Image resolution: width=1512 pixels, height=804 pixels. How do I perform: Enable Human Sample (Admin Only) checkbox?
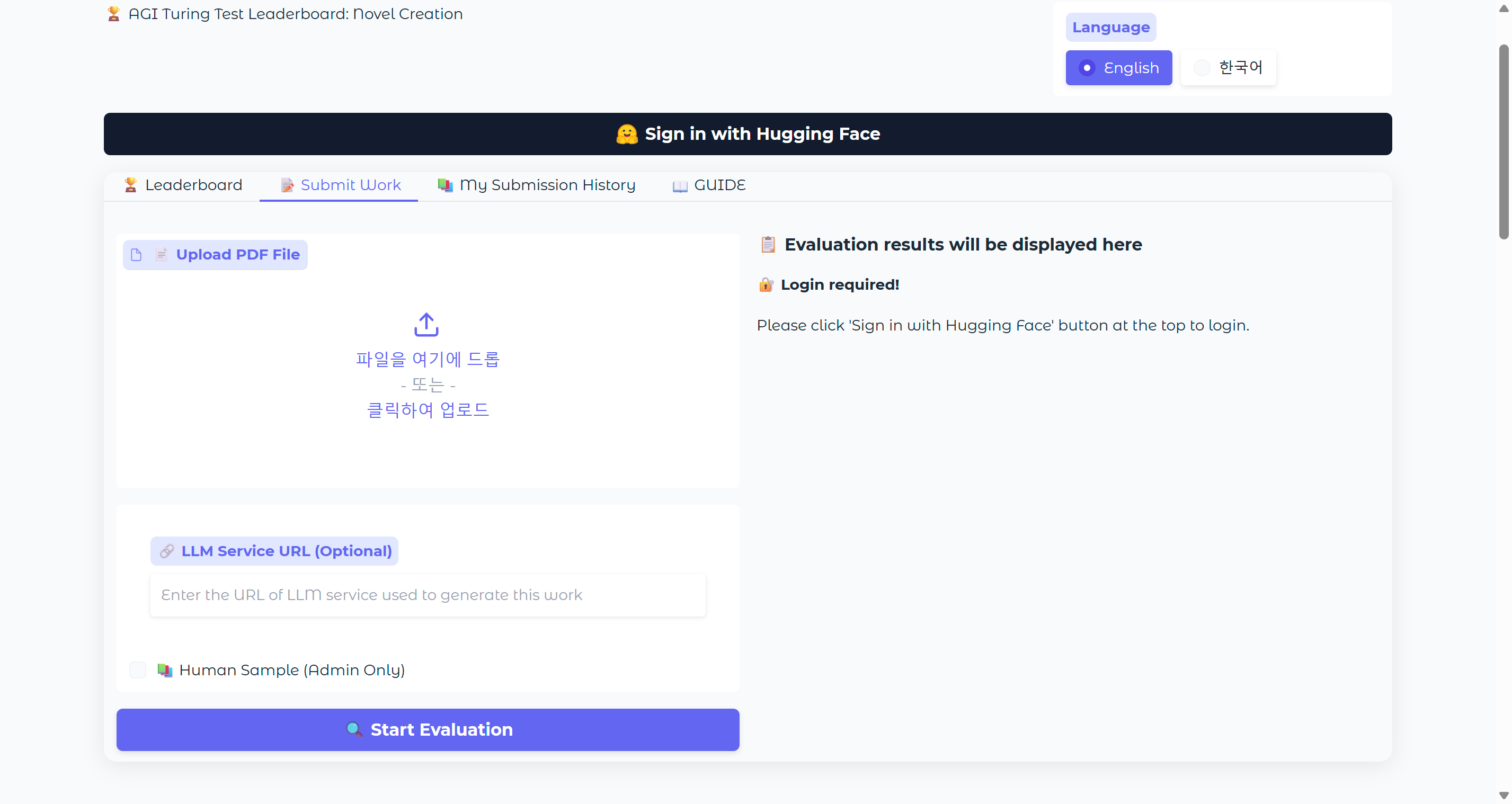coord(137,669)
